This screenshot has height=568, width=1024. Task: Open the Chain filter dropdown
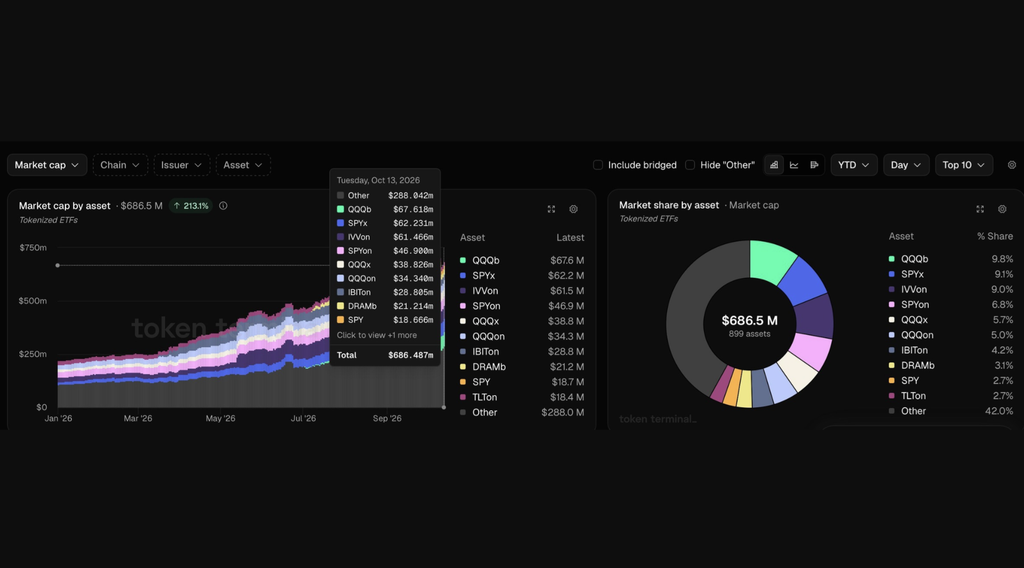tap(120, 165)
